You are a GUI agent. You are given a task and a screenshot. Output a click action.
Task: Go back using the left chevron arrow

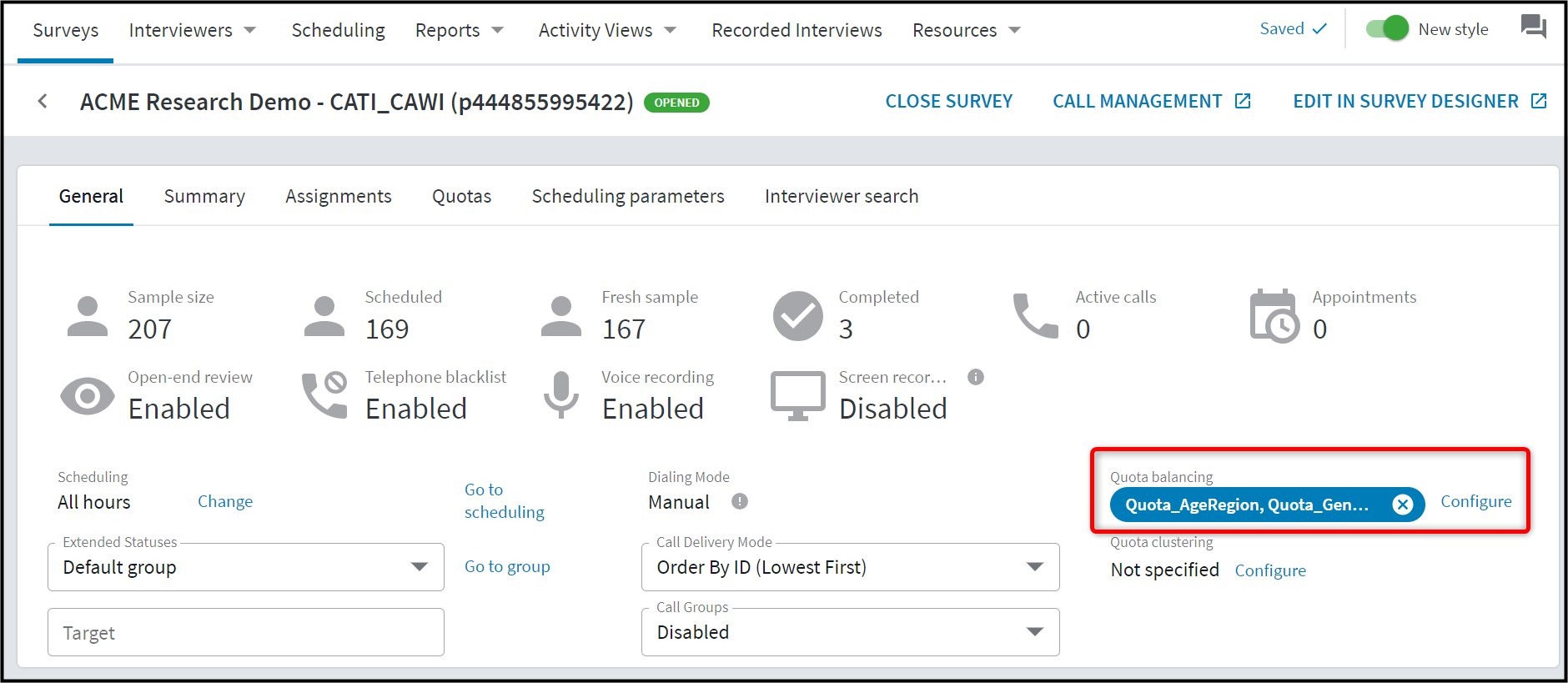[x=43, y=102]
